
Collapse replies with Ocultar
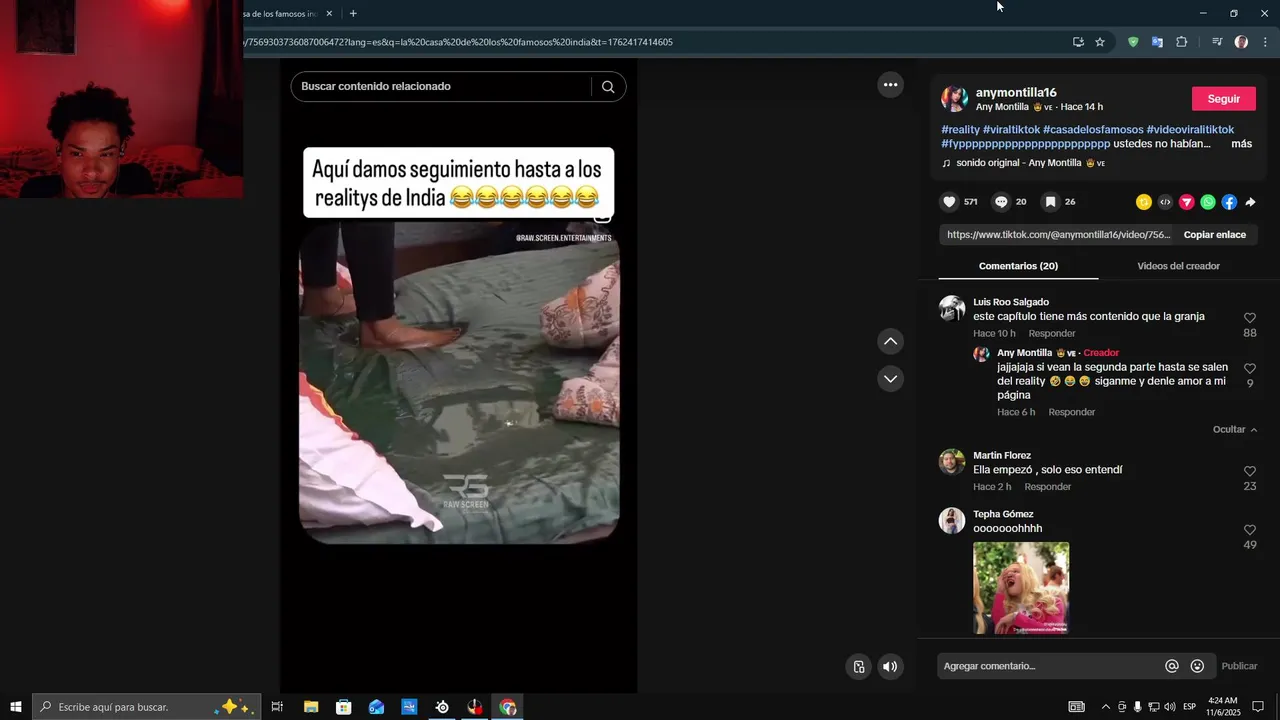1235,430
